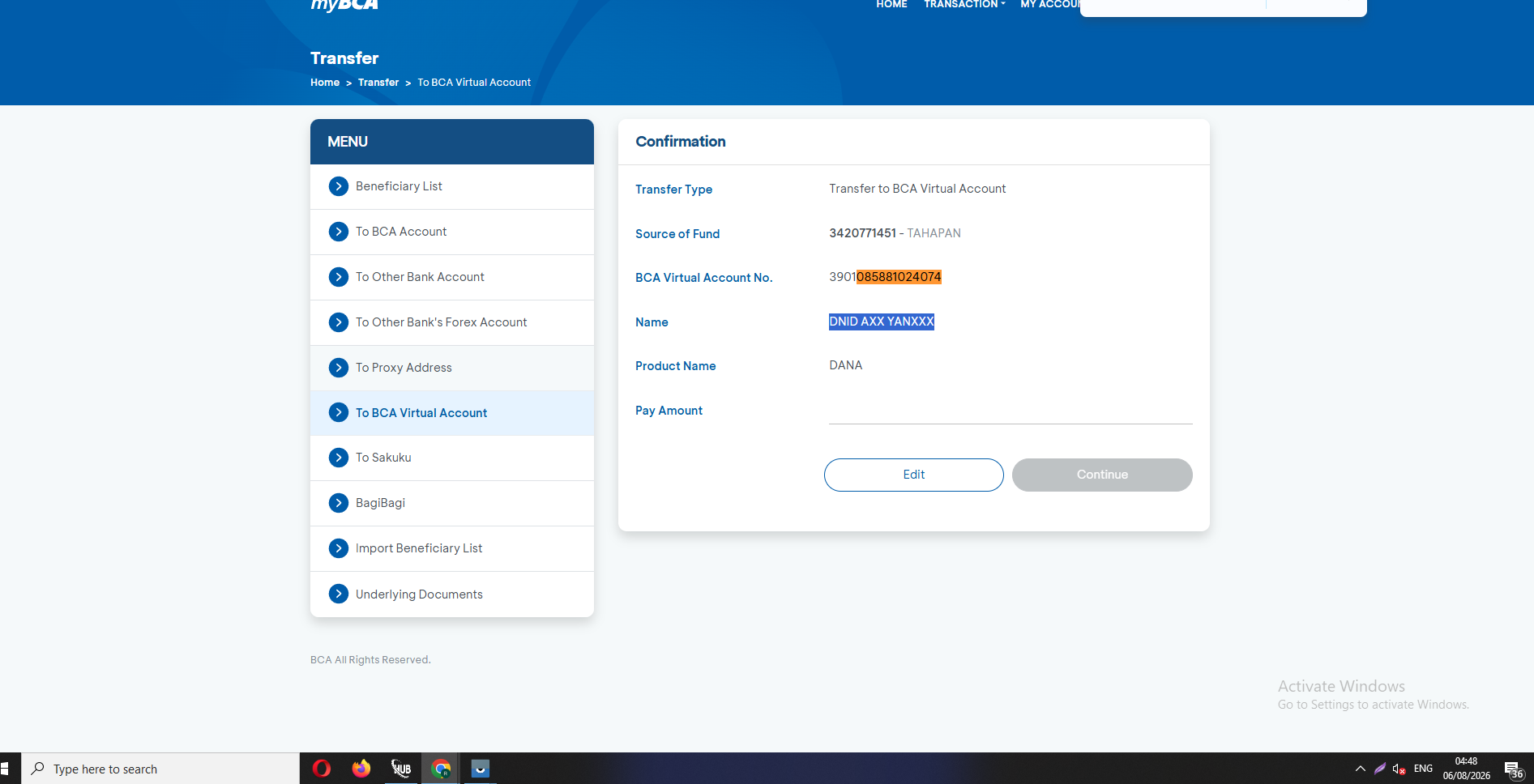Image resolution: width=1534 pixels, height=784 pixels.
Task: Click Transfer breadcrumb link
Action: [378, 83]
